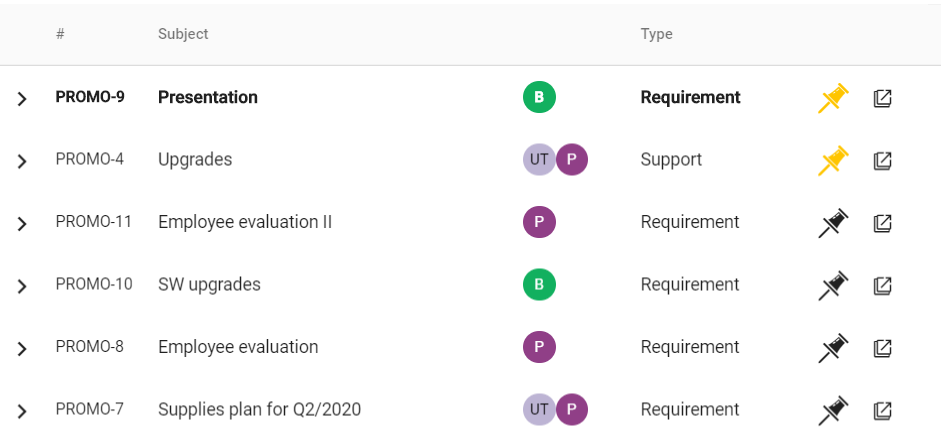Open PROMO-9 Presentation in new window
The width and height of the screenshot is (941, 441).
click(x=882, y=98)
